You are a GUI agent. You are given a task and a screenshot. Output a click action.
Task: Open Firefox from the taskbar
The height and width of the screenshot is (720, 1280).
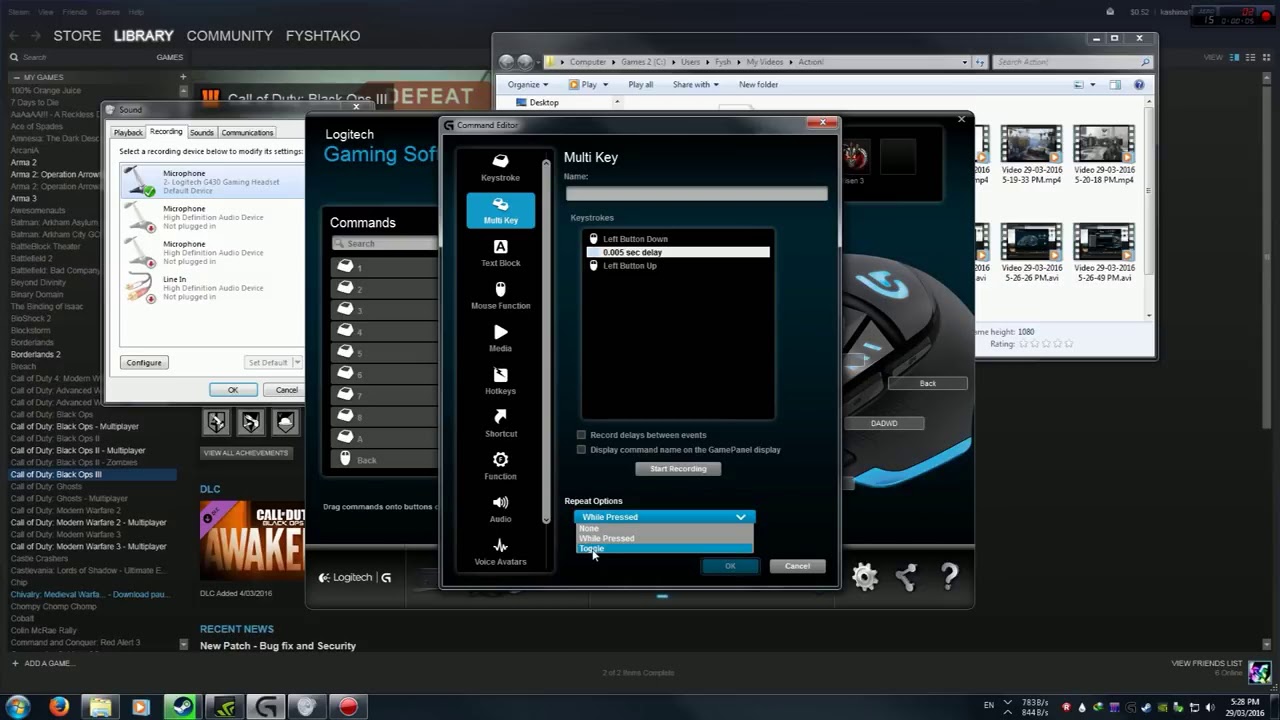59,707
